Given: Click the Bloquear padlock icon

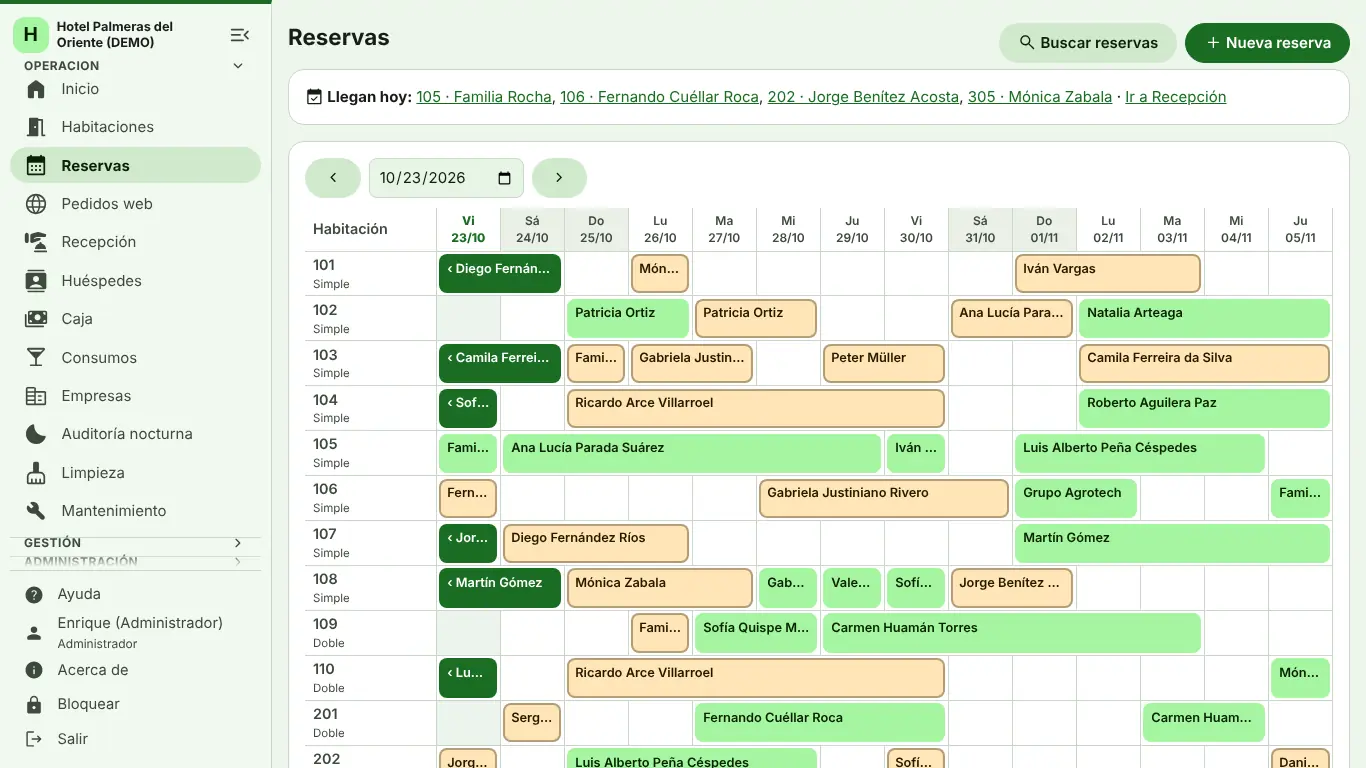Looking at the screenshot, I should 34,704.
